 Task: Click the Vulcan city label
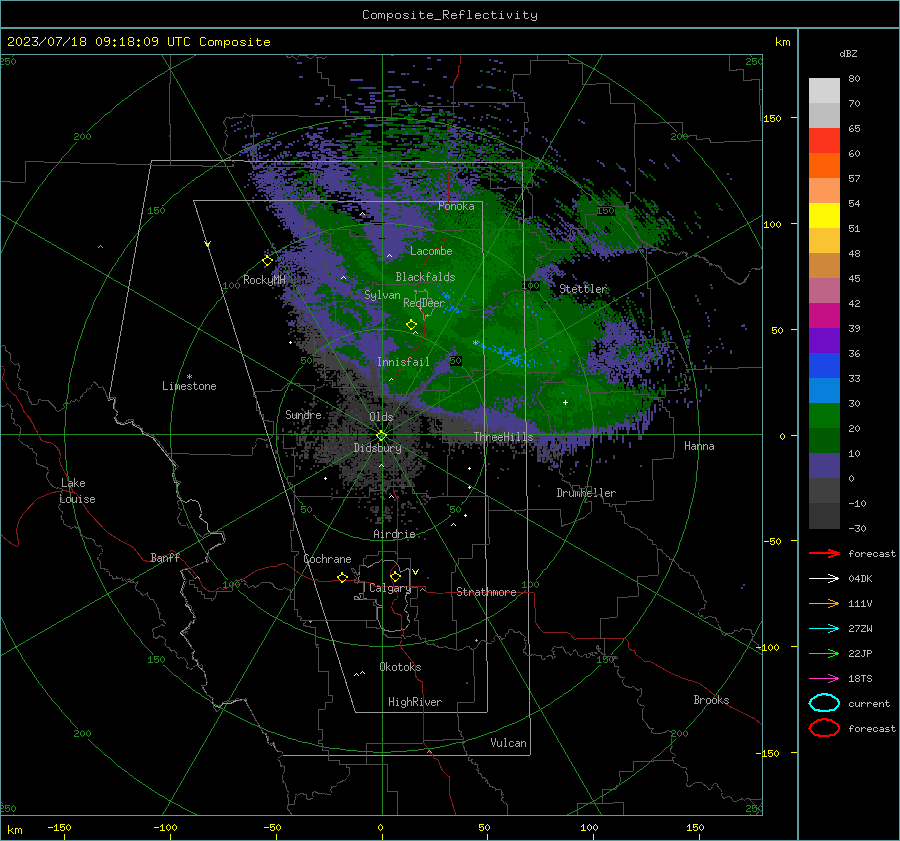click(x=508, y=743)
